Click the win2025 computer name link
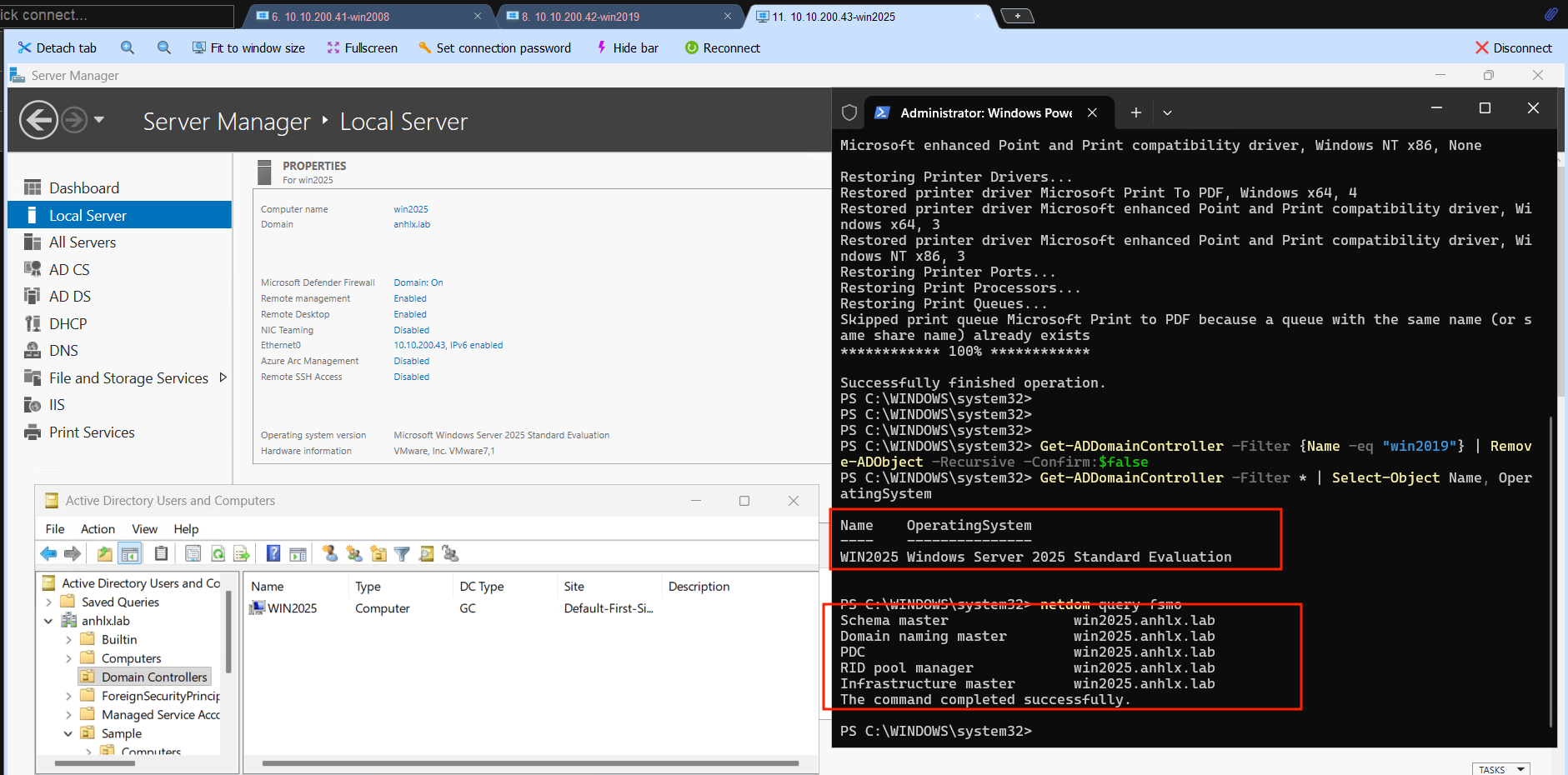1568x775 pixels. coord(411,209)
